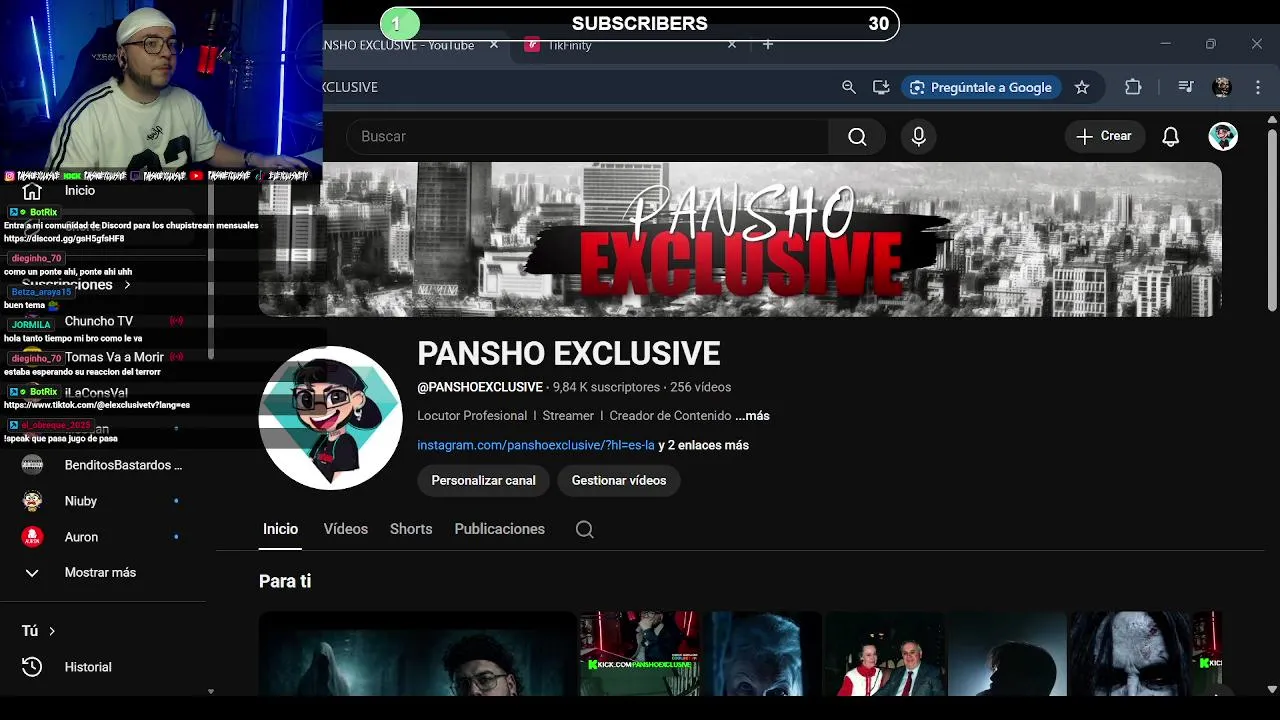The height and width of the screenshot is (720, 1280).
Task: Open the thumbnail with the elderly couple
Action: tap(884, 654)
